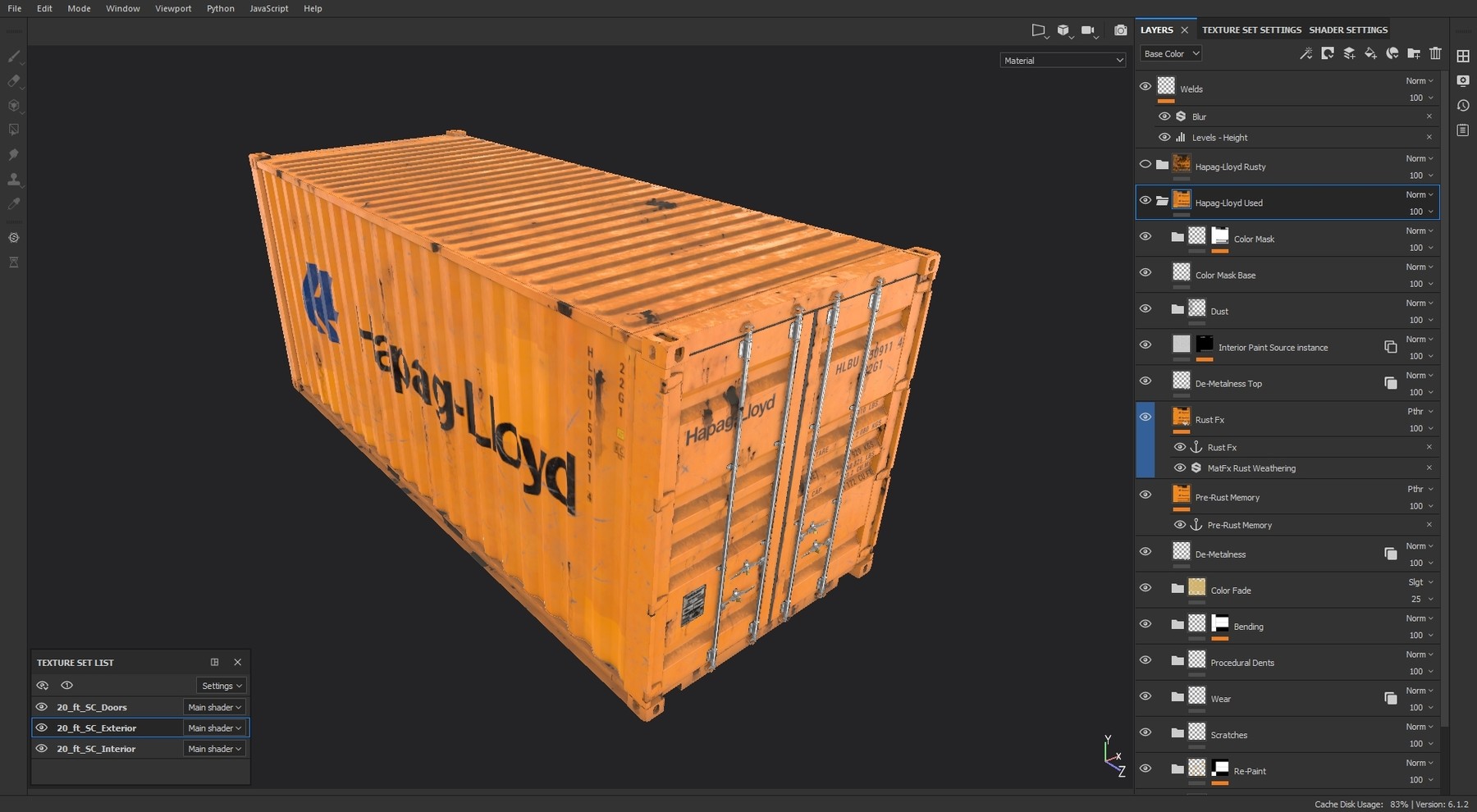Open the Base Color channel dropdown

pos(1172,53)
